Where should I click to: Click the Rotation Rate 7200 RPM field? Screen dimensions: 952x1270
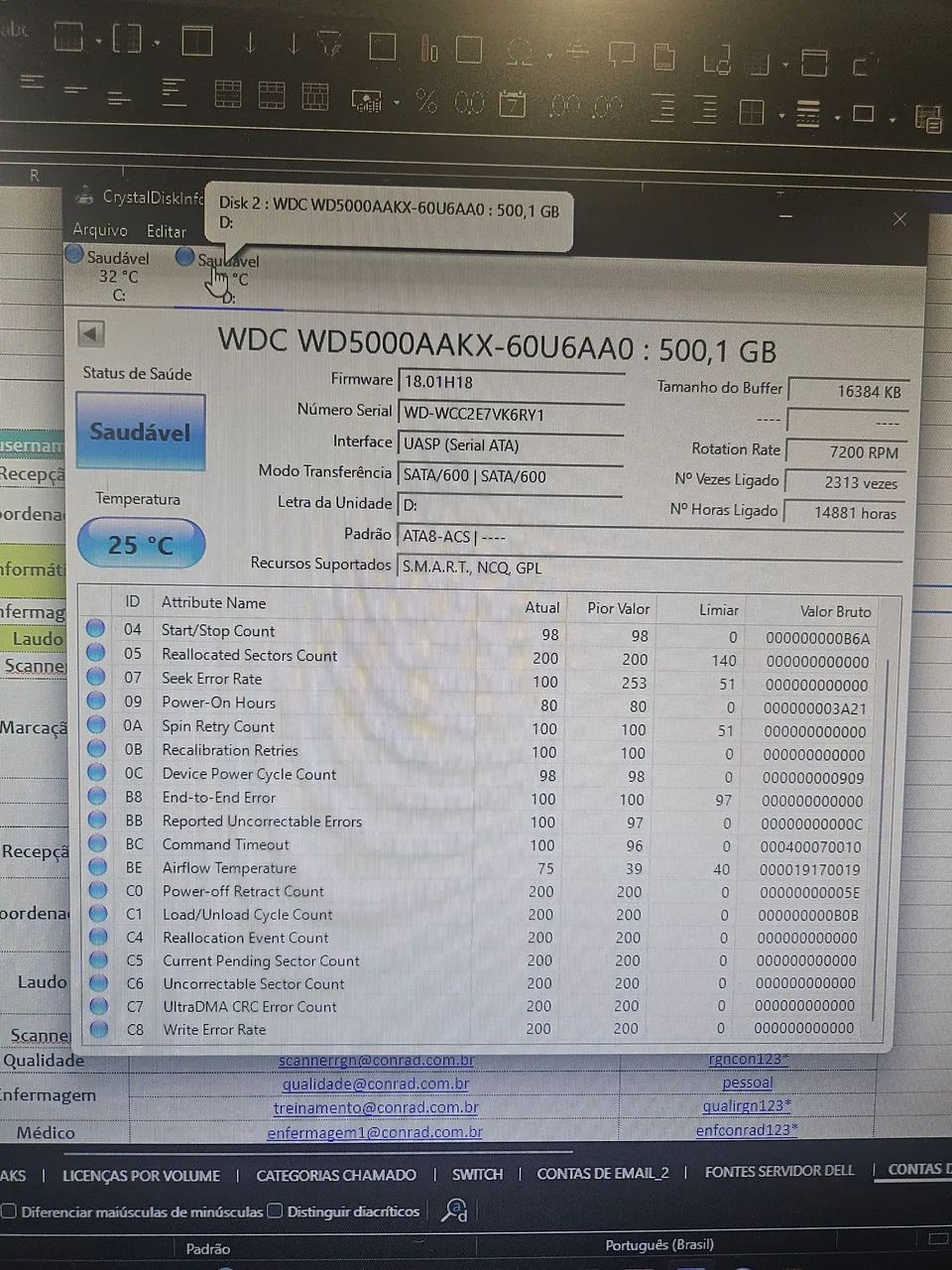click(x=845, y=451)
